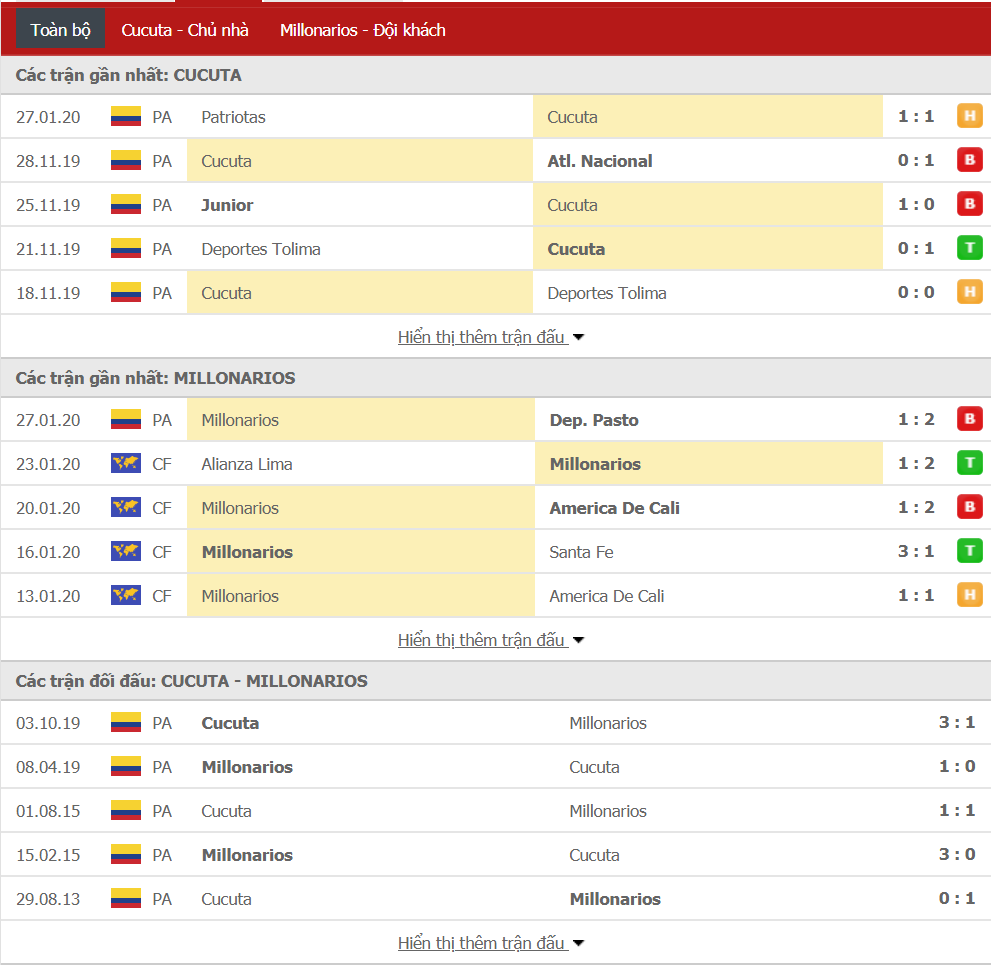The width and height of the screenshot is (991, 965).
Task: Click world-map flag in Alianza Lima row
Action: pyautogui.click(x=126, y=463)
